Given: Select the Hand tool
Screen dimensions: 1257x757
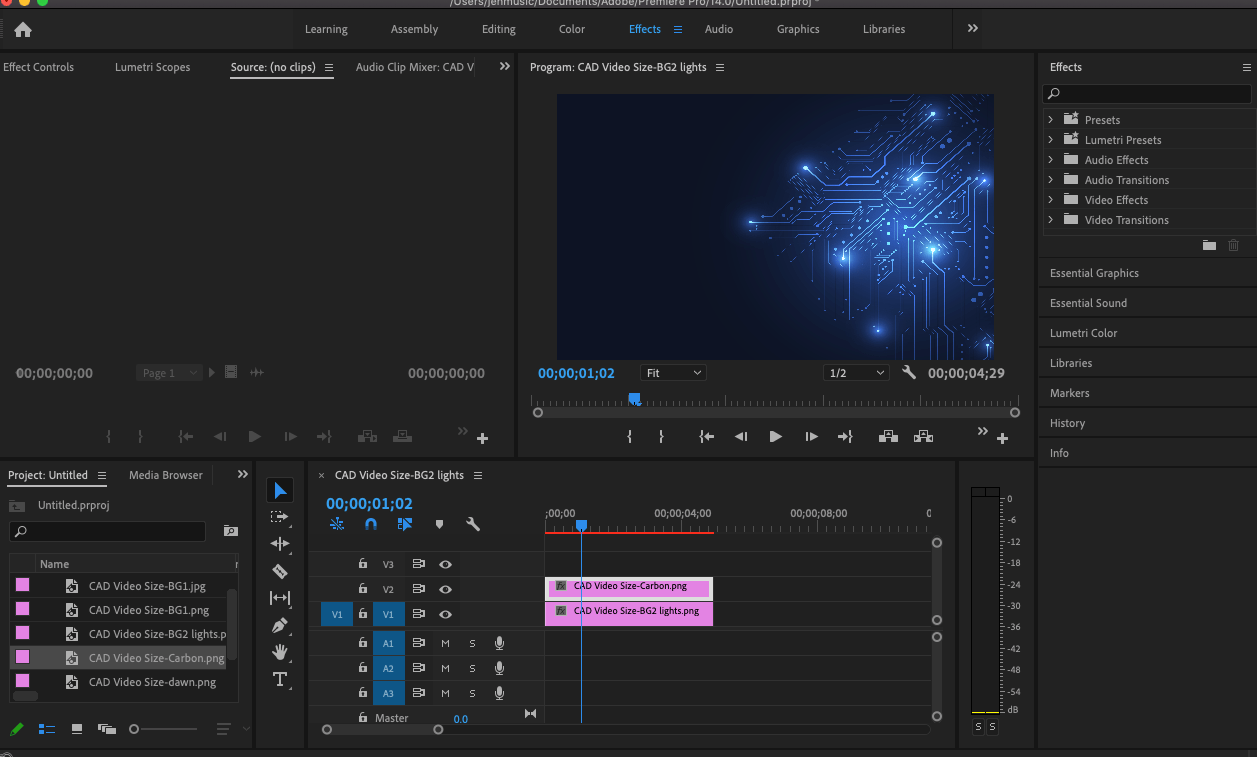Looking at the screenshot, I should [x=280, y=652].
